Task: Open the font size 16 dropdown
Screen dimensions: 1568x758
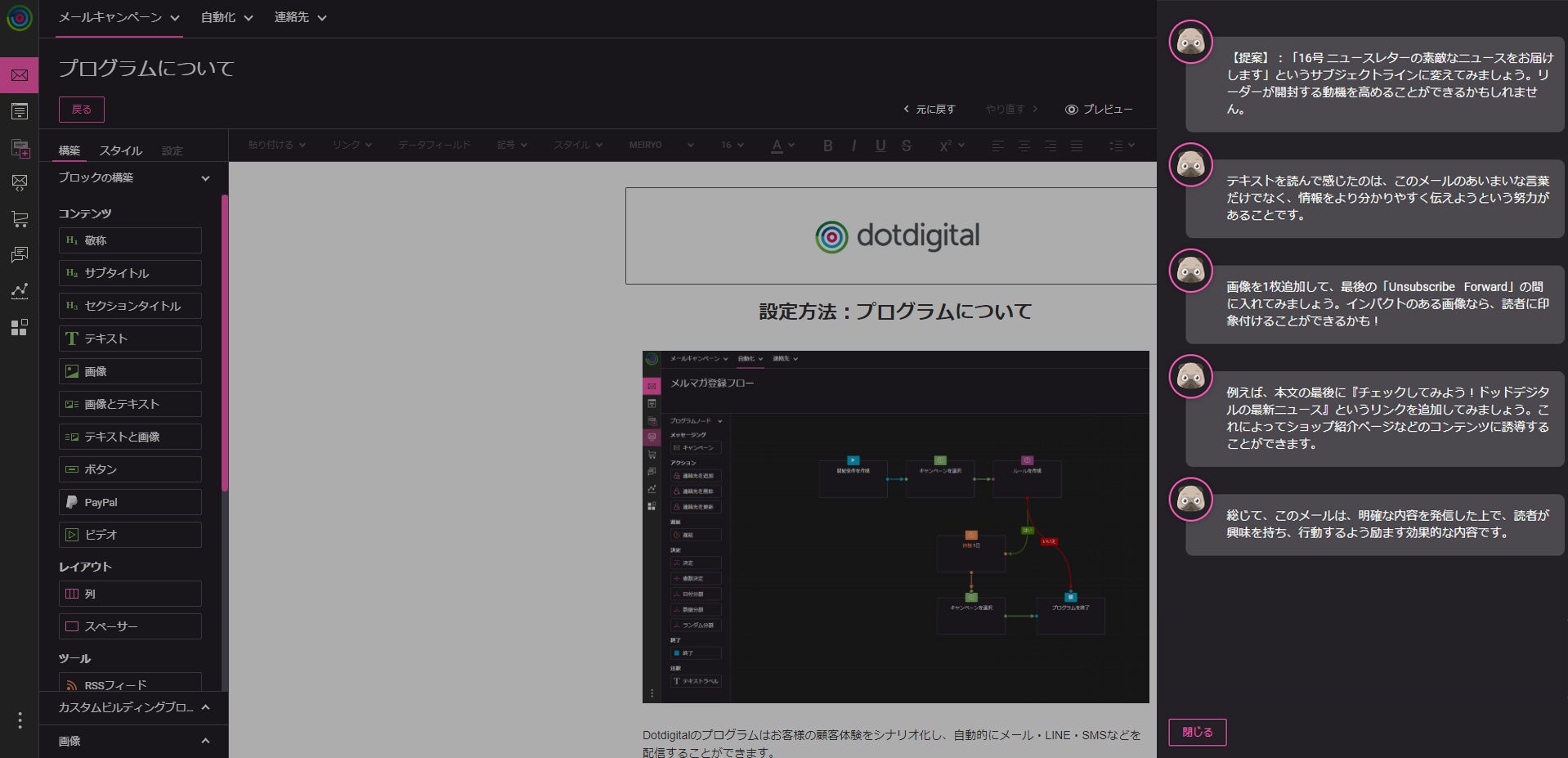Action: pyautogui.click(x=732, y=145)
